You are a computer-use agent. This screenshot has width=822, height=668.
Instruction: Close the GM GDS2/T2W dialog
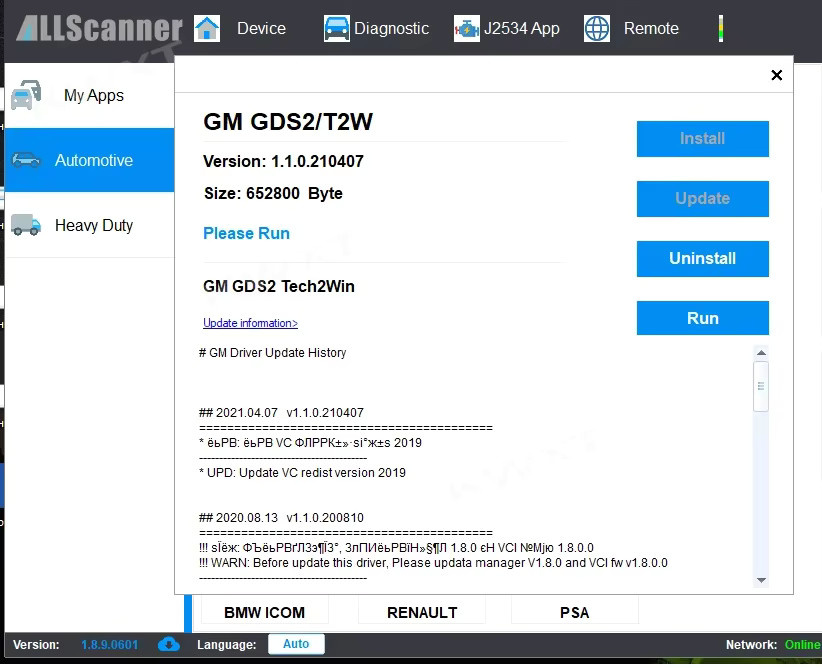[x=777, y=75]
